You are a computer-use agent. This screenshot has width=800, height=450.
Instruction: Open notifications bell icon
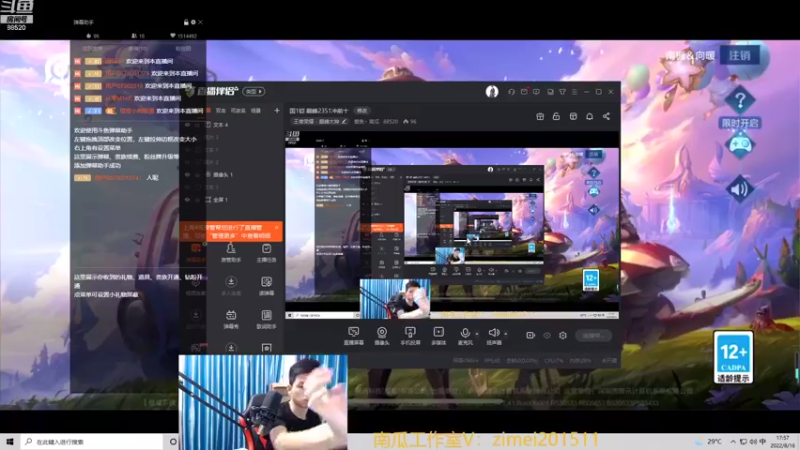pyautogui.click(x=589, y=116)
